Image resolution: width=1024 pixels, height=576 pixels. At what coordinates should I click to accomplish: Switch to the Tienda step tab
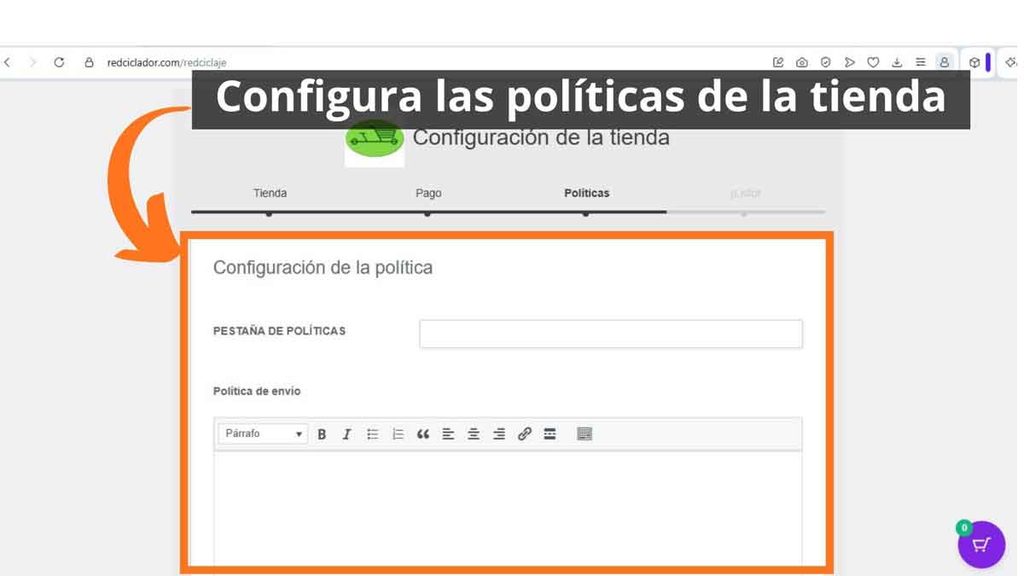pyautogui.click(x=270, y=193)
